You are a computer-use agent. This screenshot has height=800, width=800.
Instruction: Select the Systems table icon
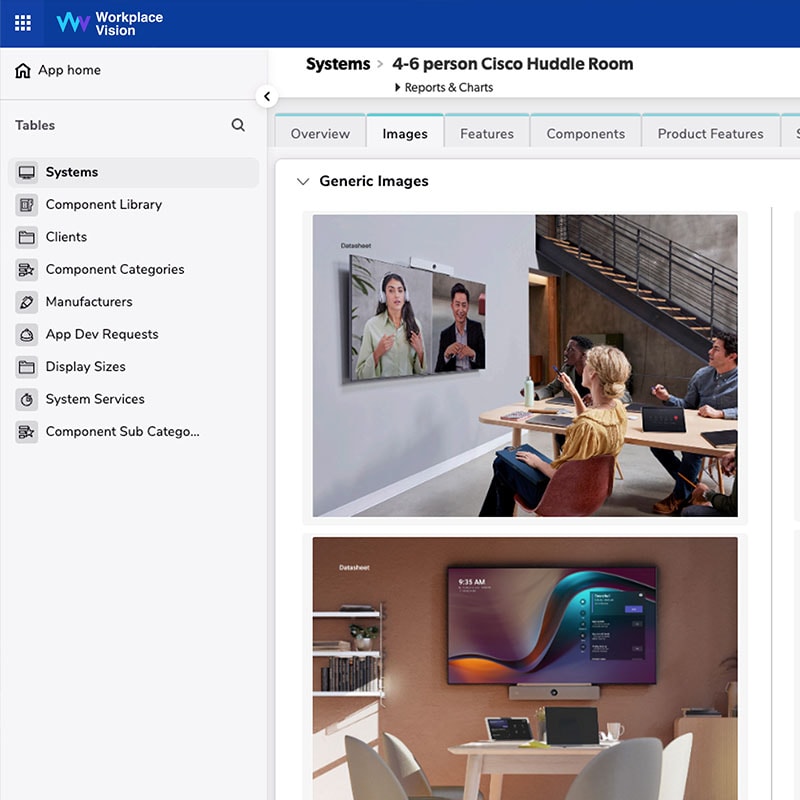pyautogui.click(x=26, y=171)
